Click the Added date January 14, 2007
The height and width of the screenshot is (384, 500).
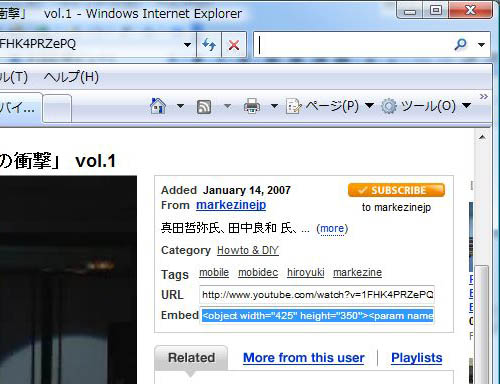point(247,190)
